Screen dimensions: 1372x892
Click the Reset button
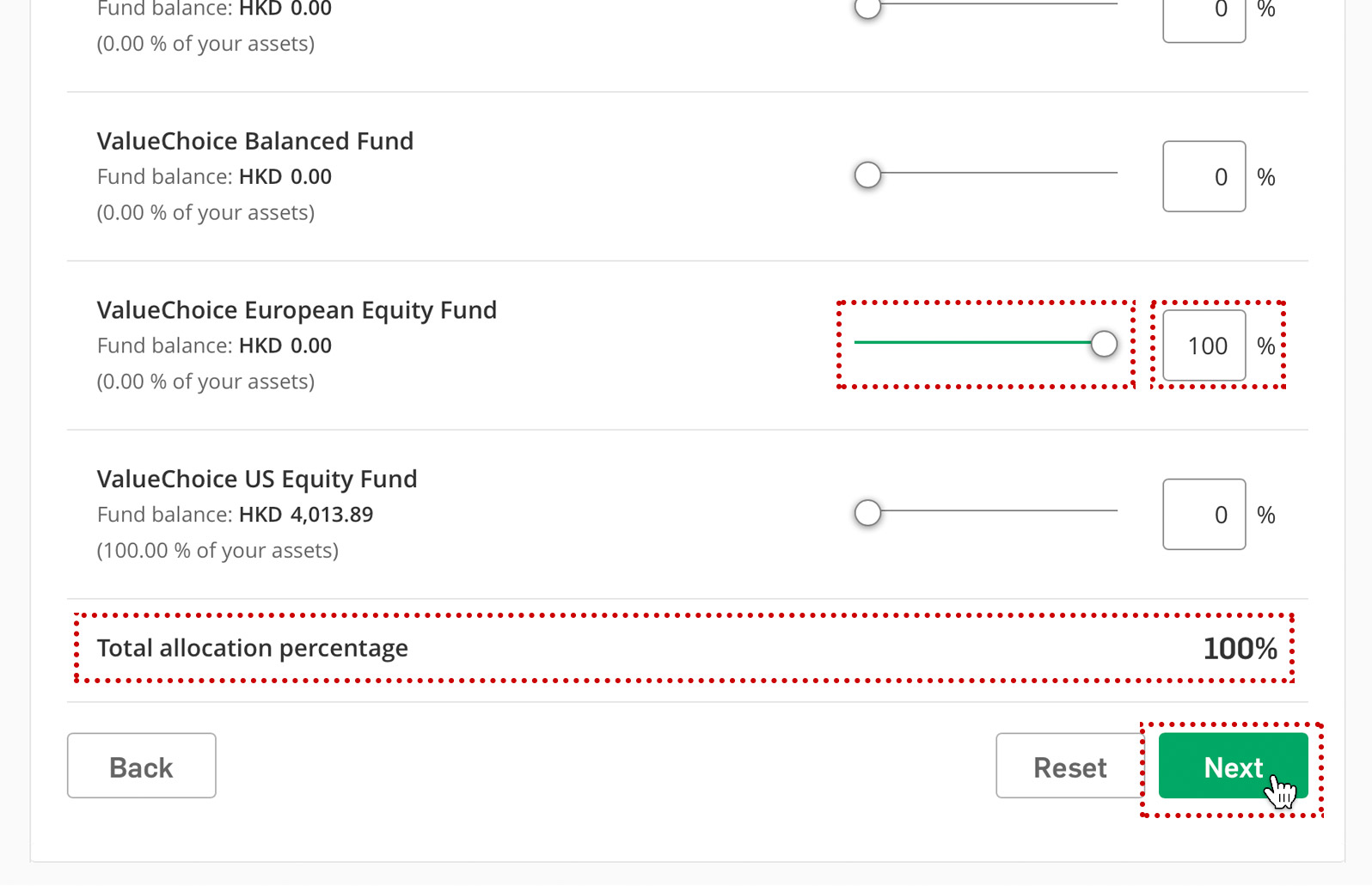point(1069,766)
